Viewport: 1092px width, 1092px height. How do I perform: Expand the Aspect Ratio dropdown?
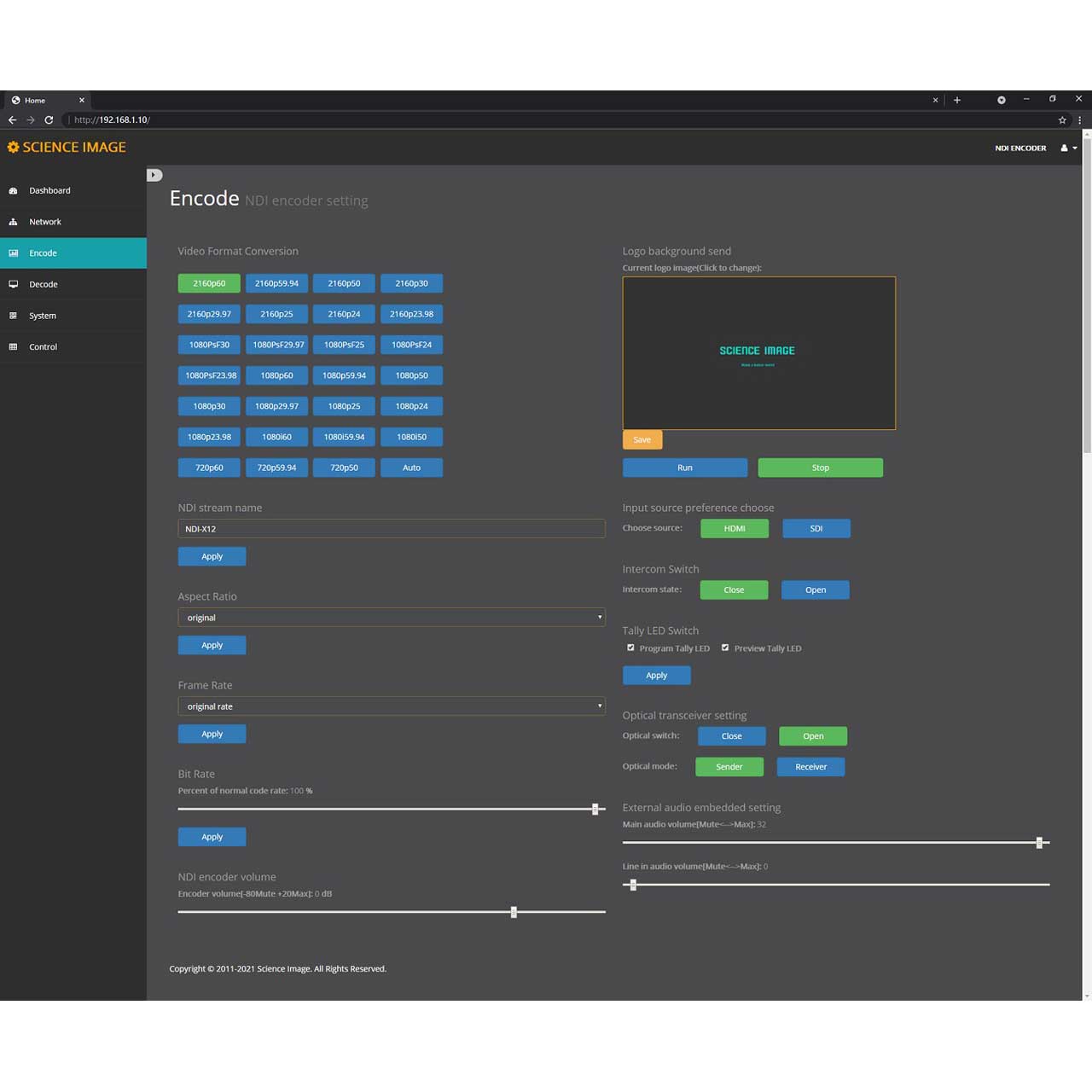pos(391,618)
